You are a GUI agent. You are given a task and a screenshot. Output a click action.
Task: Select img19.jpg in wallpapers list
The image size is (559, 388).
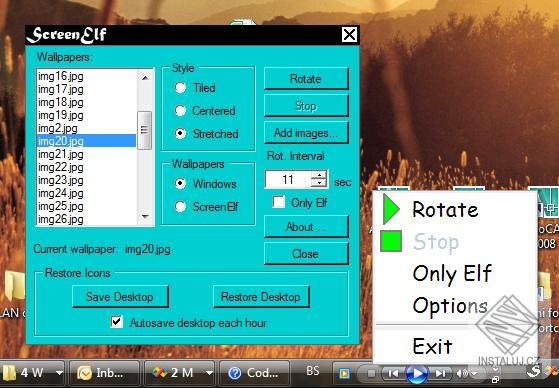tap(86, 115)
